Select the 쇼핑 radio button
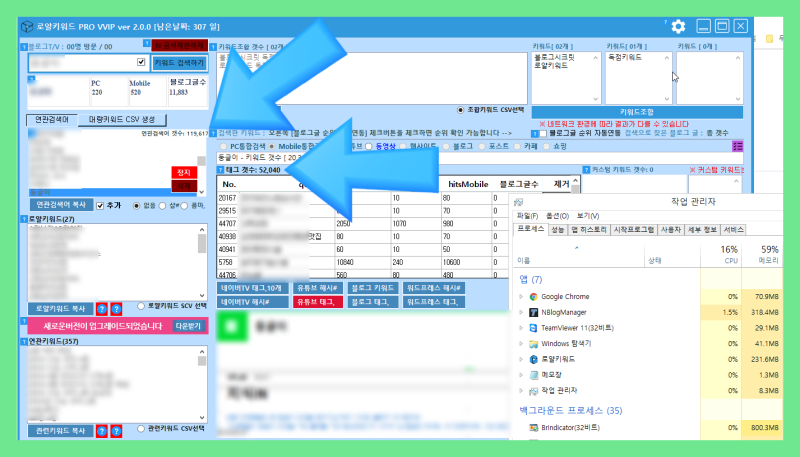The image size is (800, 457). click(546, 146)
